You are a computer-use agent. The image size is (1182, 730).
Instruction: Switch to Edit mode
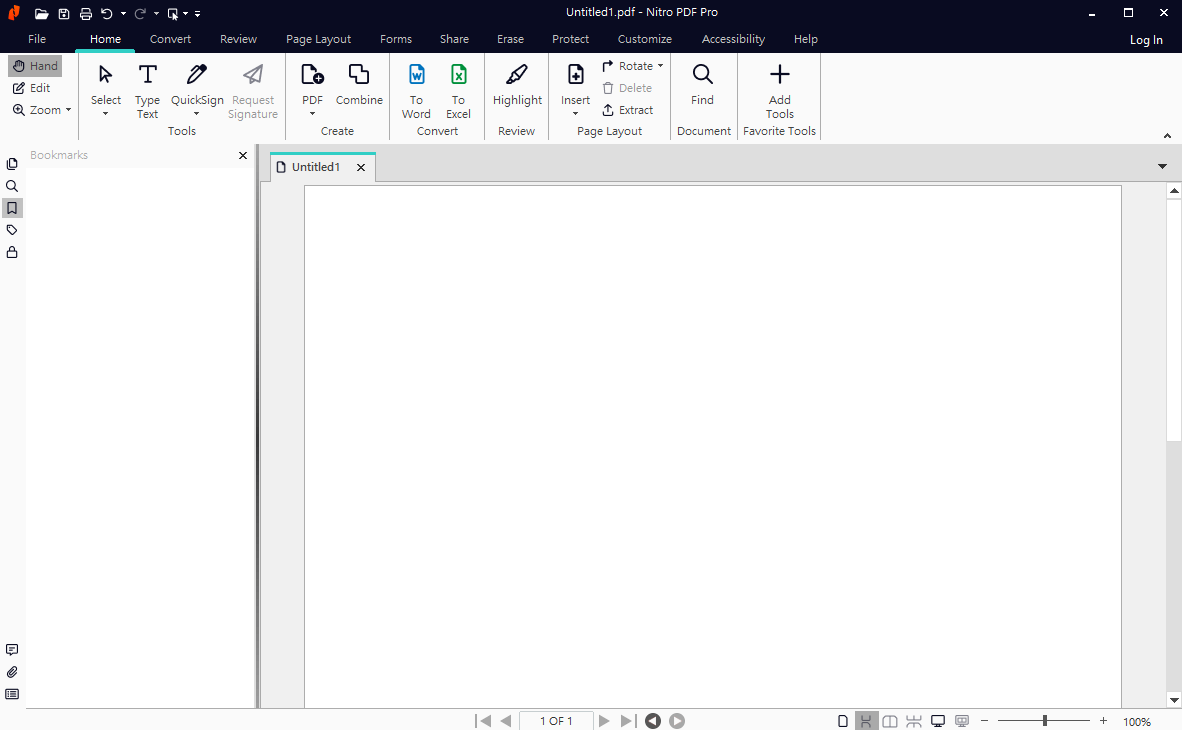tap(31, 88)
